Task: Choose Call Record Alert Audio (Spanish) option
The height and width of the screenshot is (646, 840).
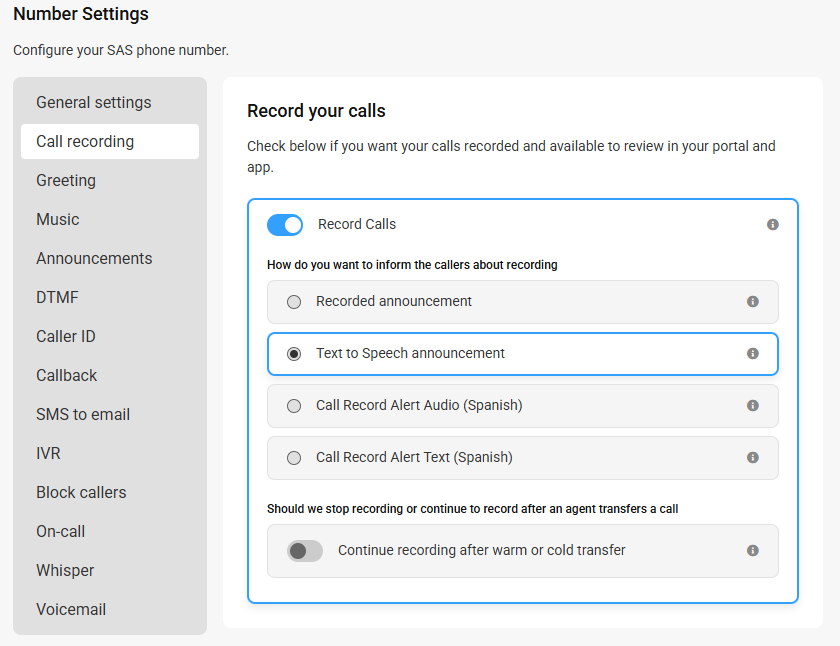Action: point(294,406)
